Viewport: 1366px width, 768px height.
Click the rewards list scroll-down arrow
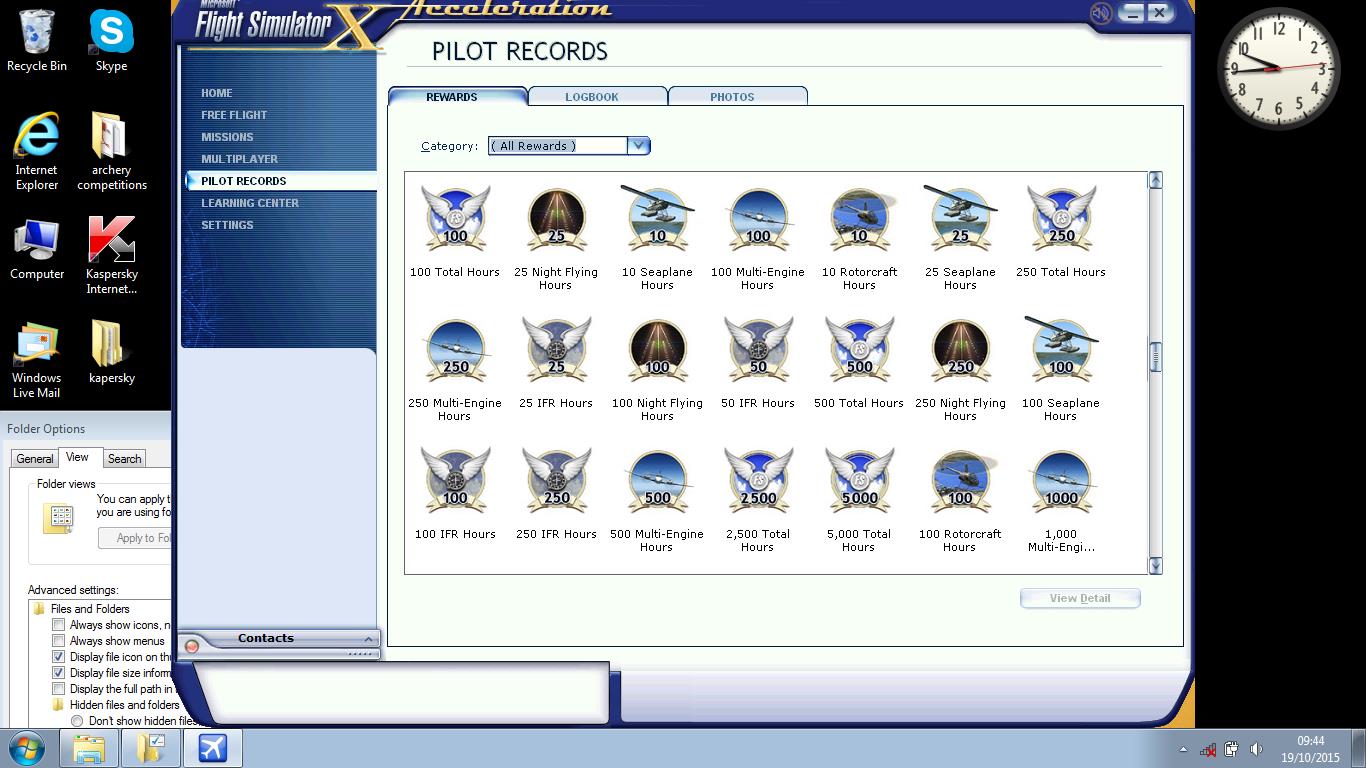click(x=1155, y=566)
